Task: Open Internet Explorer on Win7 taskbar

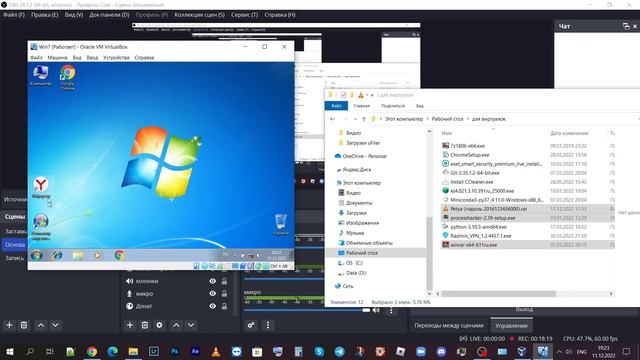Action: (x=58, y=256)
